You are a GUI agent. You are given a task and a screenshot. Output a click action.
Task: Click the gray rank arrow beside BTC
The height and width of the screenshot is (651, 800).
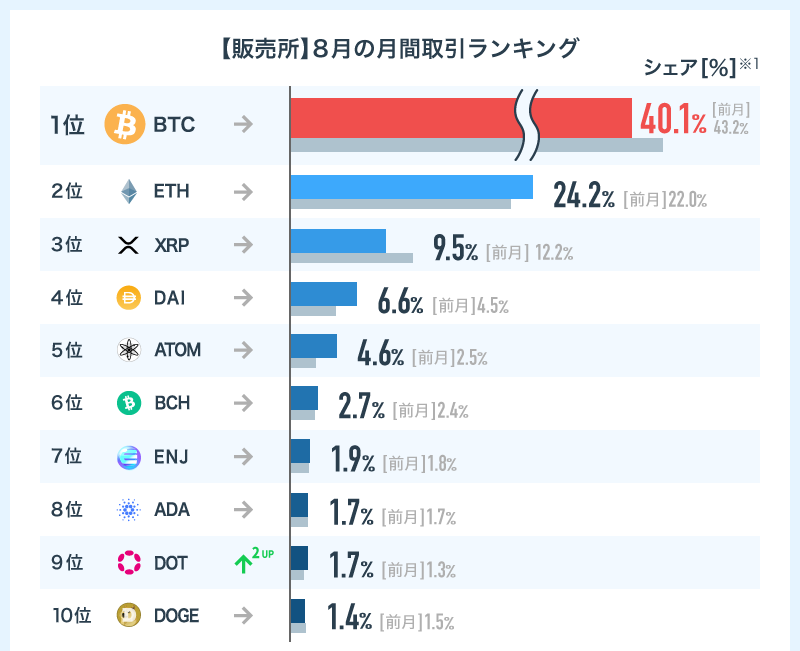coord(242,125)
